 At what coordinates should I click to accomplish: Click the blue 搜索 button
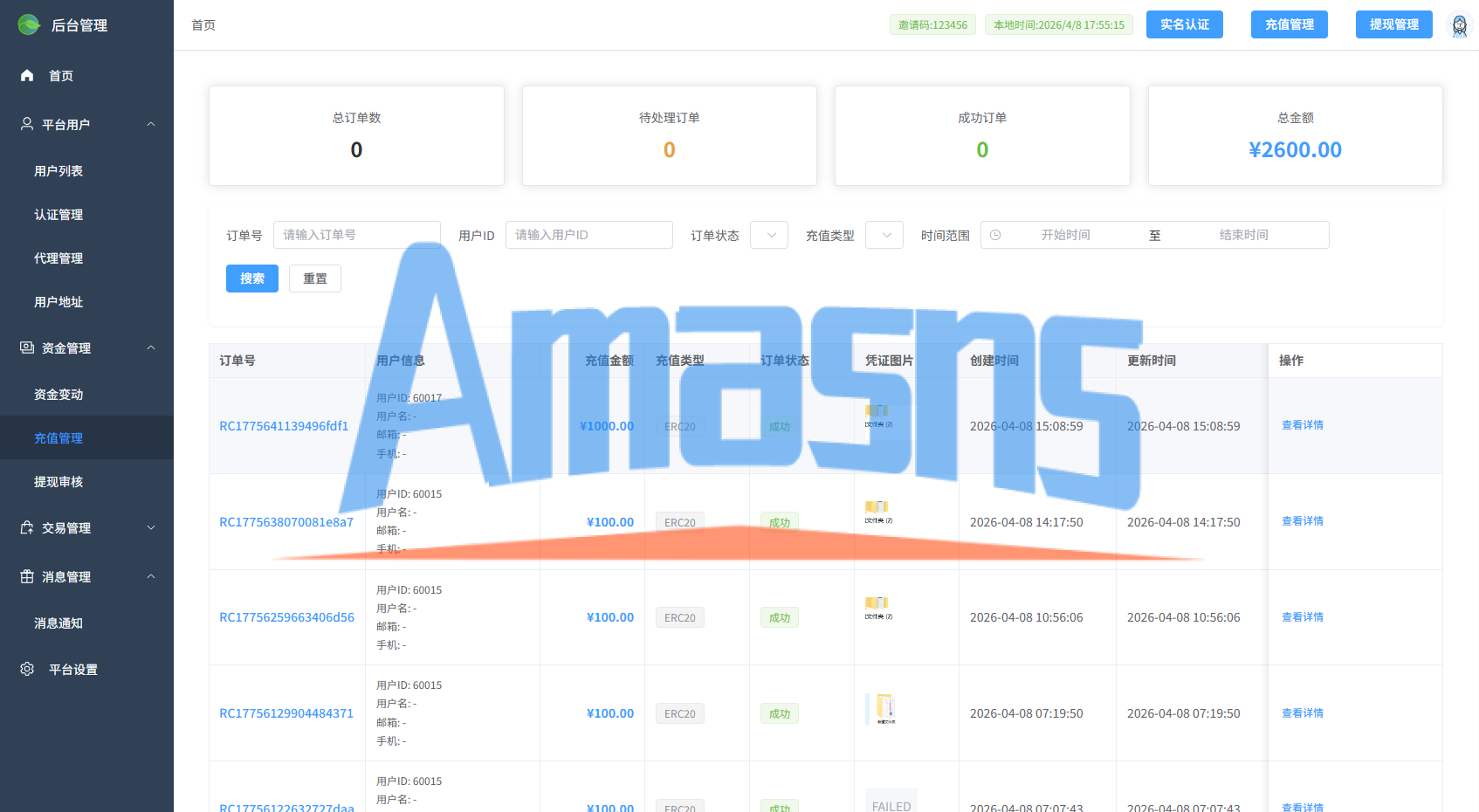pyautogui.click(x=252, y=279)
